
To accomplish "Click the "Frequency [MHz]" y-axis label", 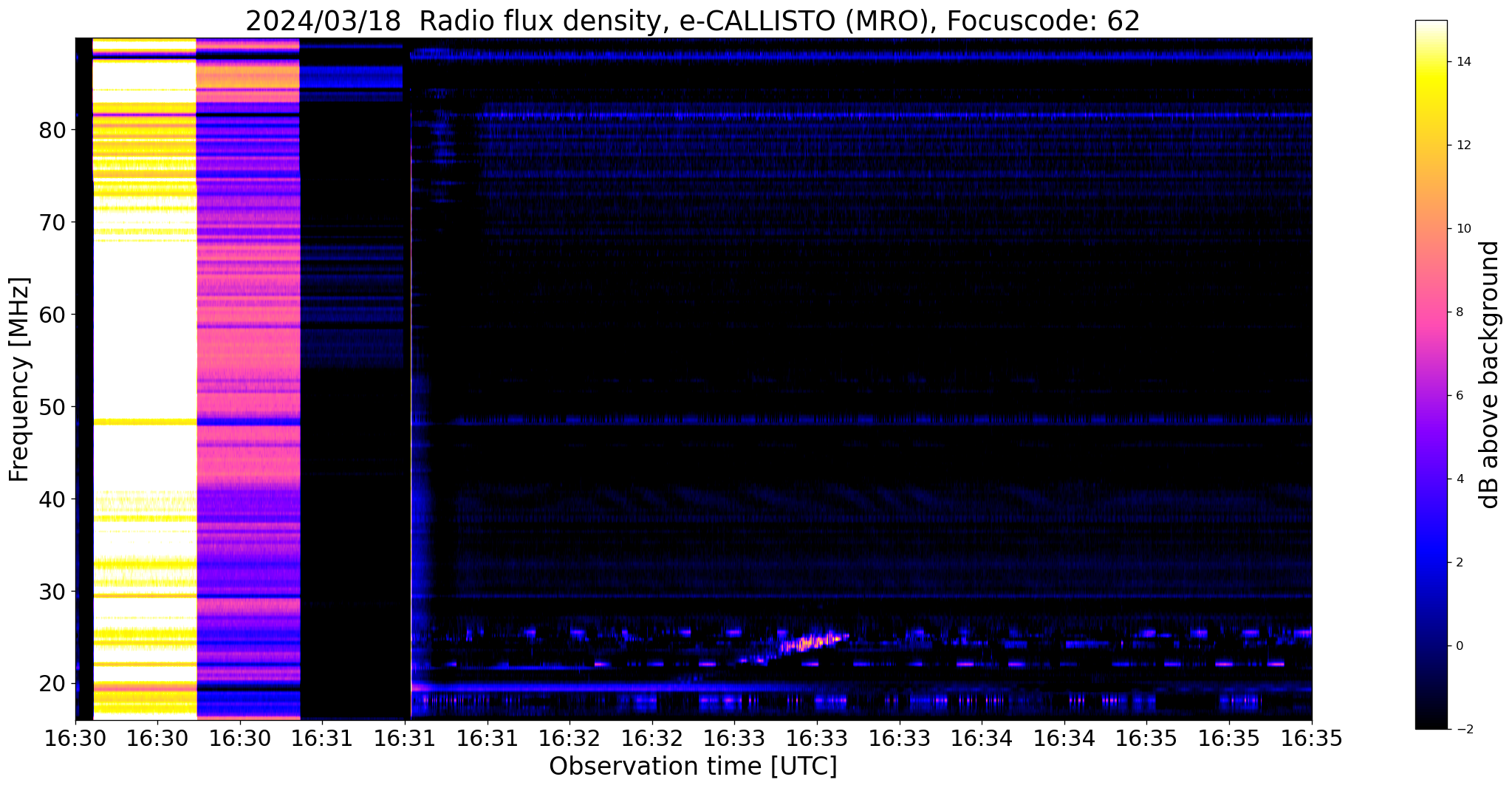I will pyautogui.click(x=19, y=380).
